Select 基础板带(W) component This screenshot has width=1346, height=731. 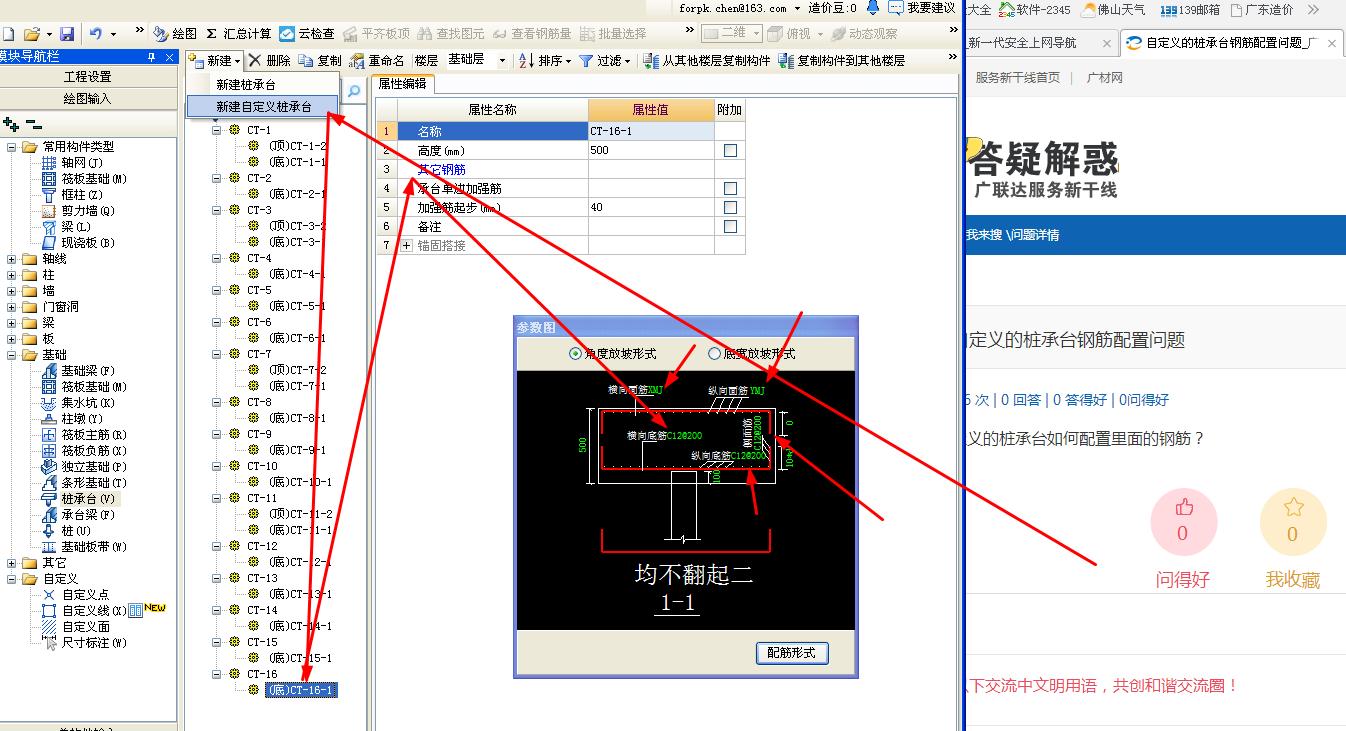point(85,547)
